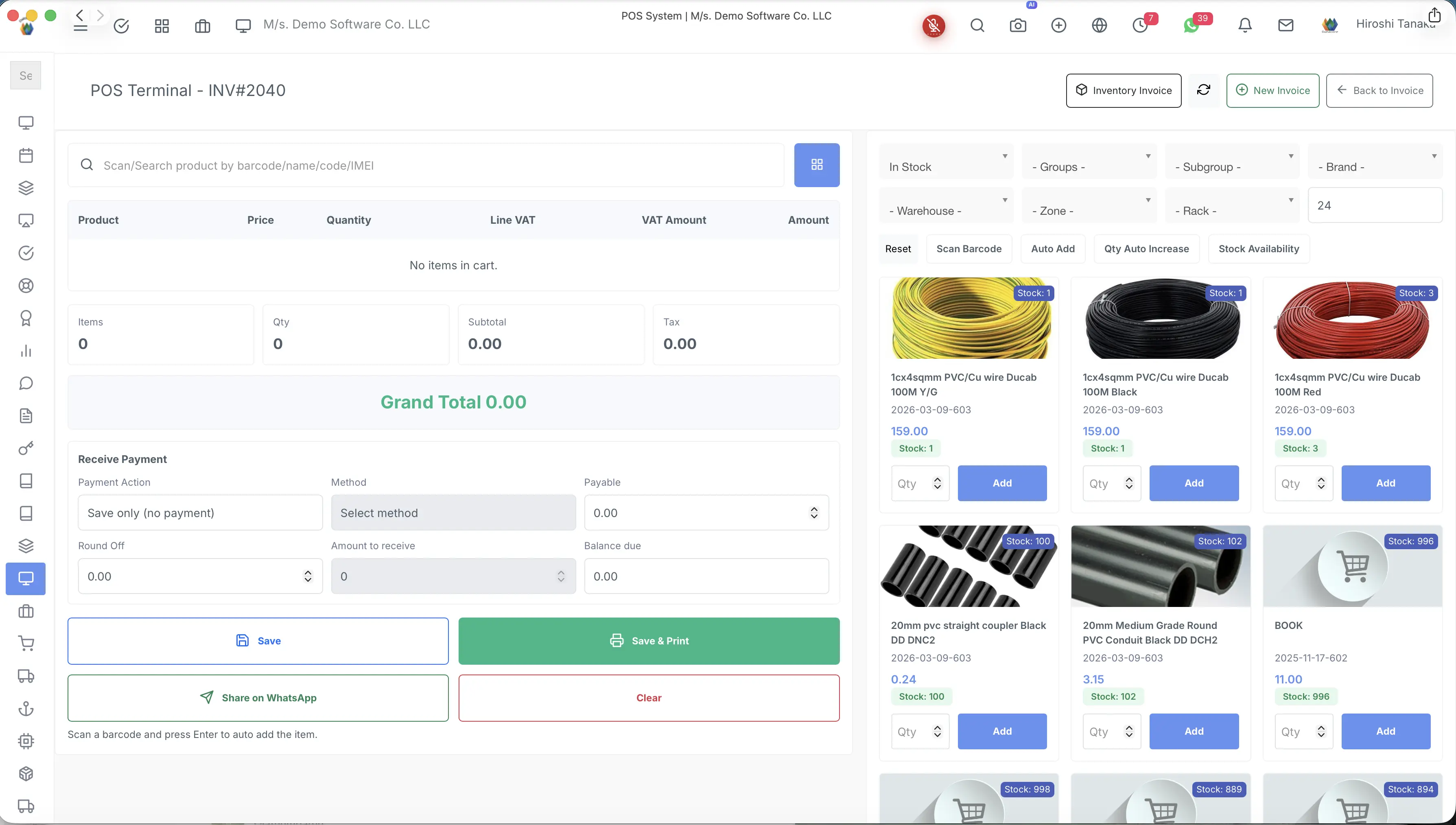The image size is (1456, 825).
Task: Toggle Scan Barcode option
Action: pyautogui.click(x=969, y=249)
